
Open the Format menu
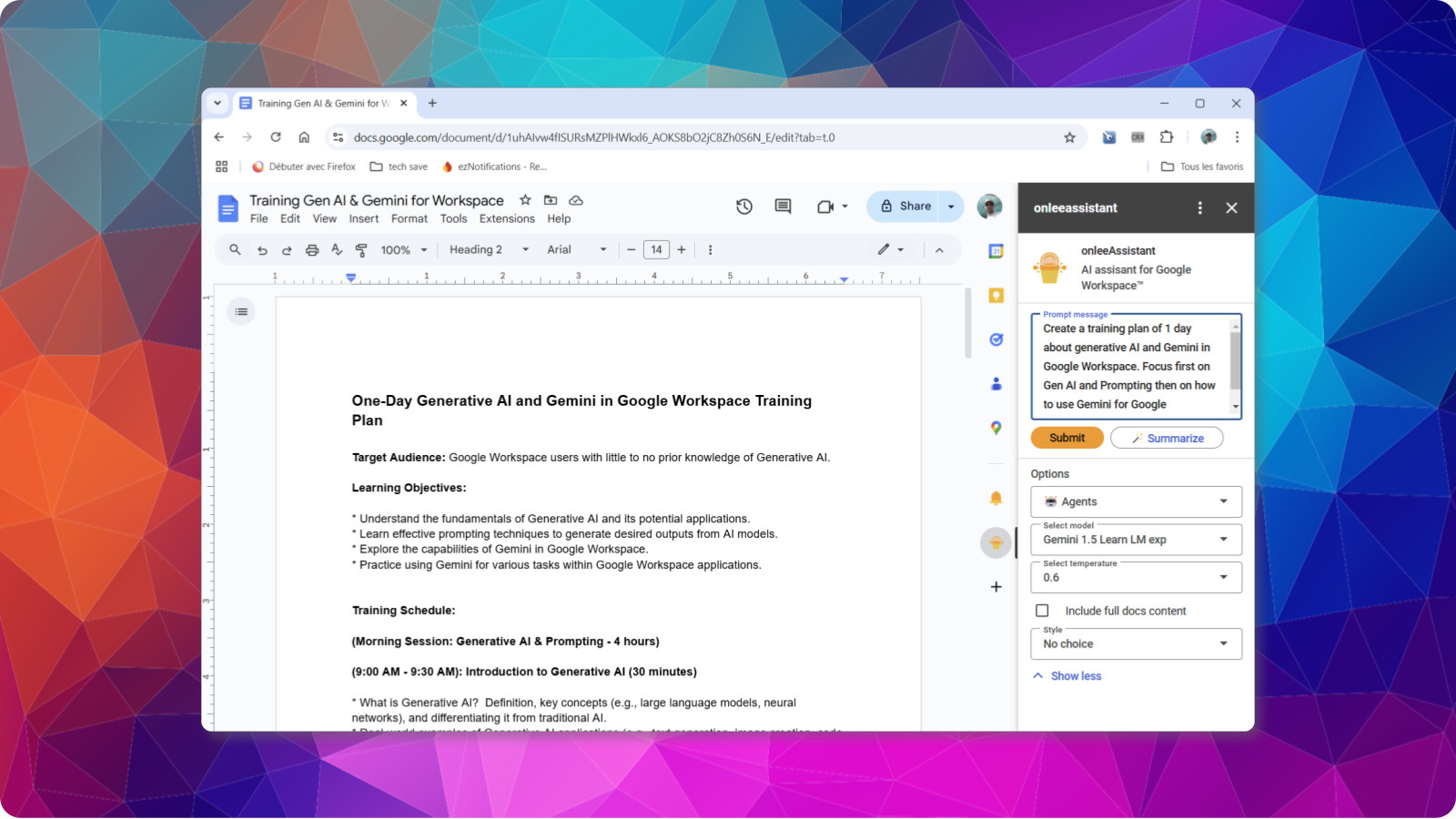click(409, 219)
